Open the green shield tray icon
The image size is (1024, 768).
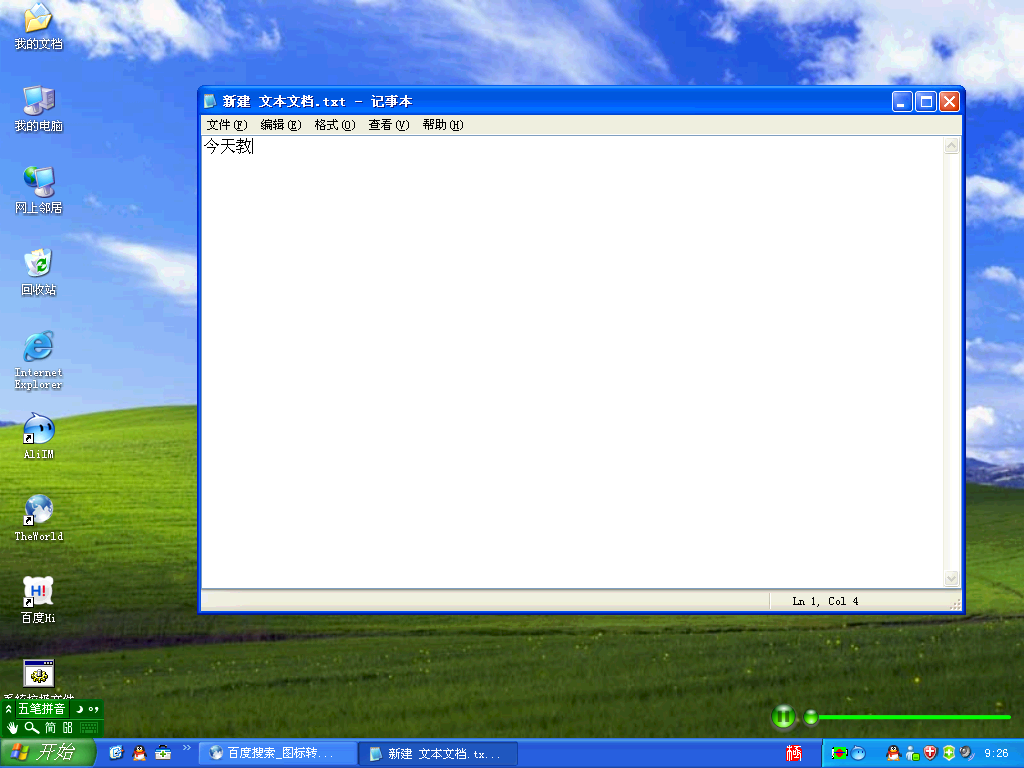(x=949, y=753)
